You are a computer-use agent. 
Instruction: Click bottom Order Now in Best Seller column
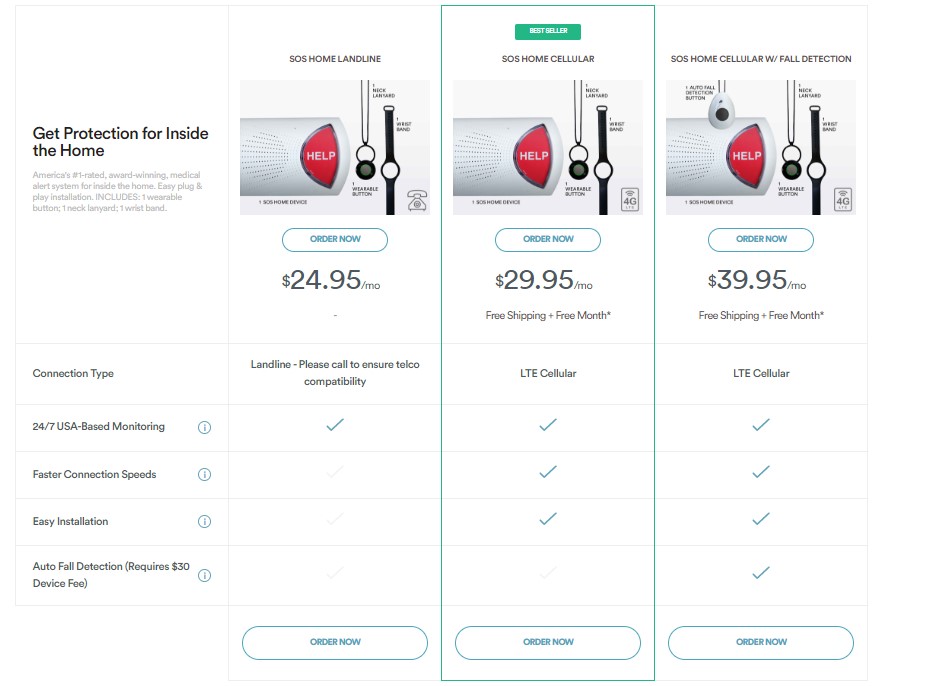(548, 643)
